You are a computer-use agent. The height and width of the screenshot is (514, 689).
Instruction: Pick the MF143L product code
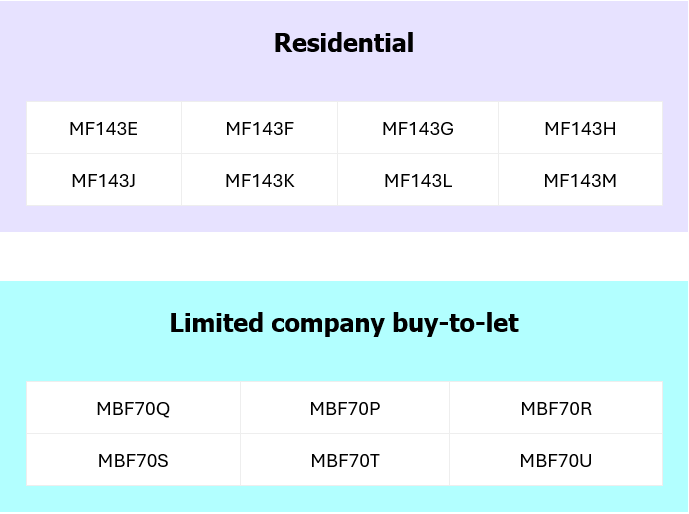tap(418, 180)
